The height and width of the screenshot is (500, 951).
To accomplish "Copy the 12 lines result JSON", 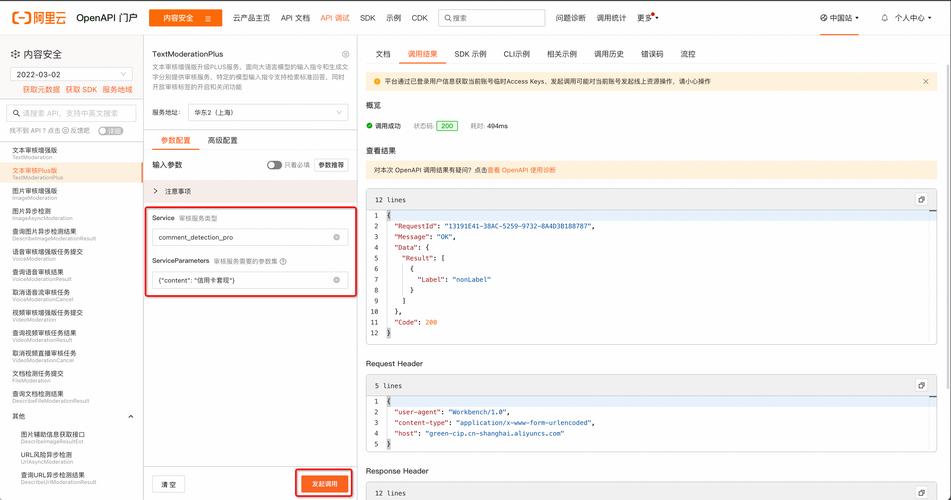I will pos(921,200).
